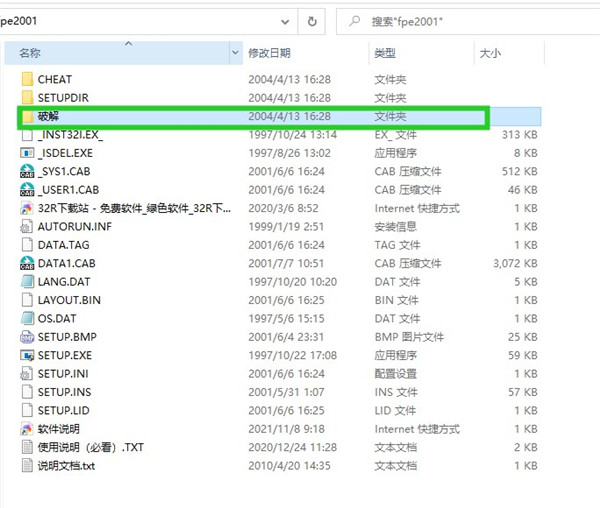Click the _ISDEL.EXE application icon
The height and width of the screenshot is (508, 600).
point(27,153)
